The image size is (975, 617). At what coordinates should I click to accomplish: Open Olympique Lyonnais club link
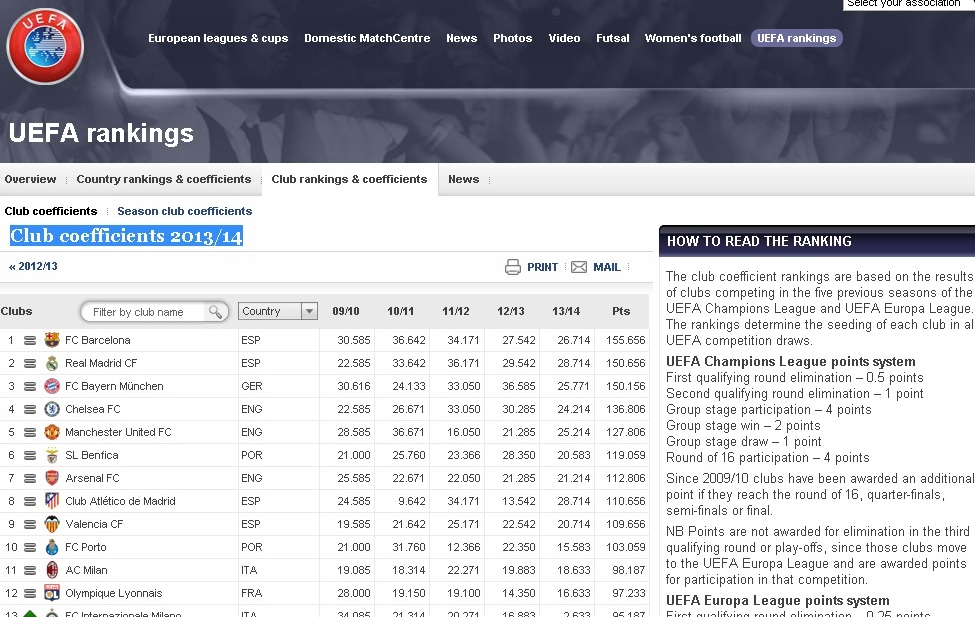click(x=114, y=593)
